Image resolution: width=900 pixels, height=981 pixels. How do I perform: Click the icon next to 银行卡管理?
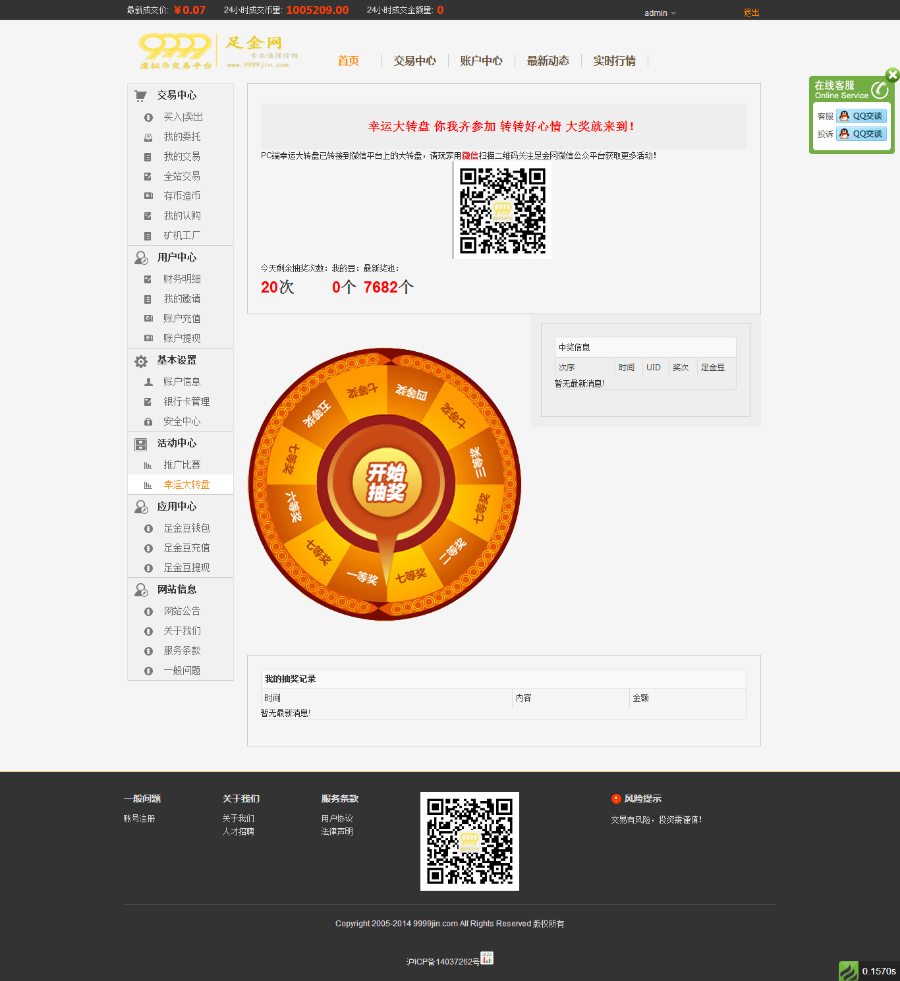148,402
